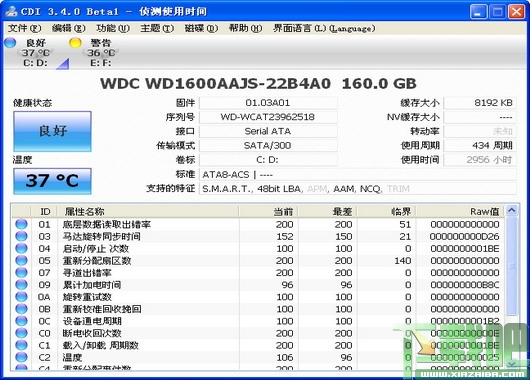
Task: Click the Raw value 000000000D26
Action: [465, 236]
